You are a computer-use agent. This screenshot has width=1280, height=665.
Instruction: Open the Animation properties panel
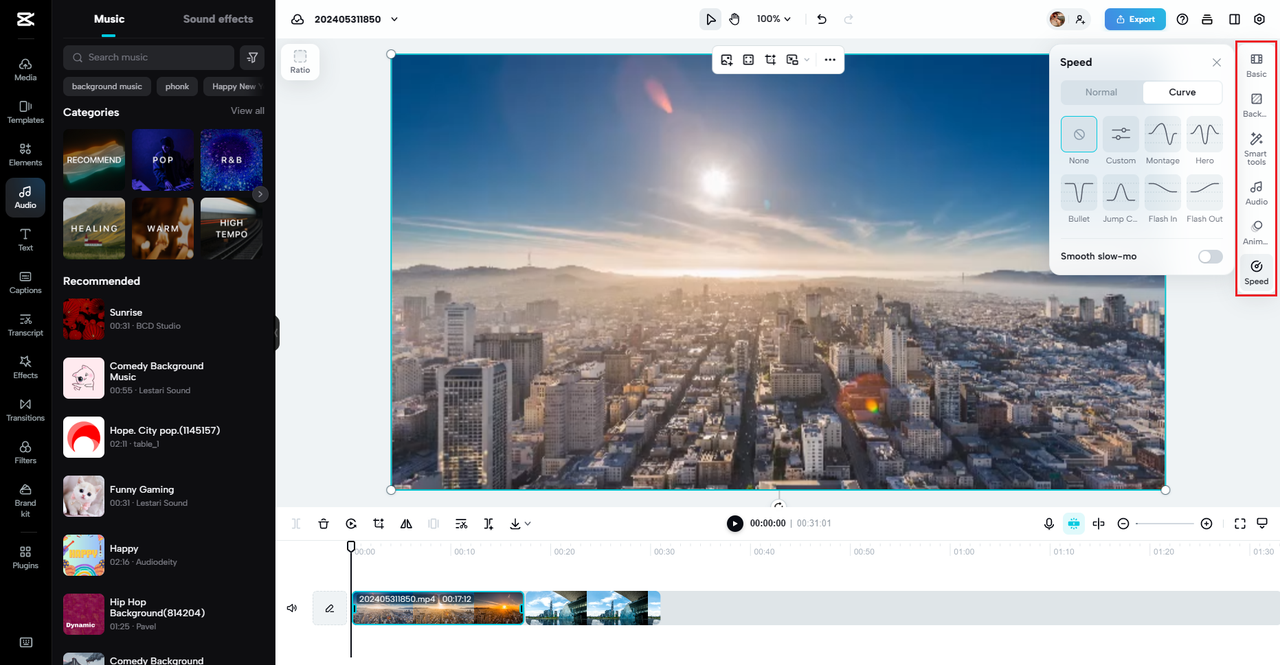[x=1256, y=233]
